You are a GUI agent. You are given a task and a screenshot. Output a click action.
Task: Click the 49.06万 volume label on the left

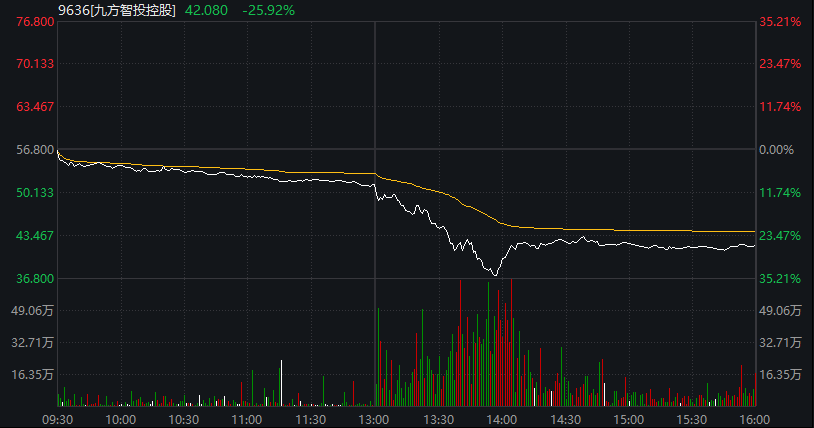pyautogui.click(x=28, y=311)
